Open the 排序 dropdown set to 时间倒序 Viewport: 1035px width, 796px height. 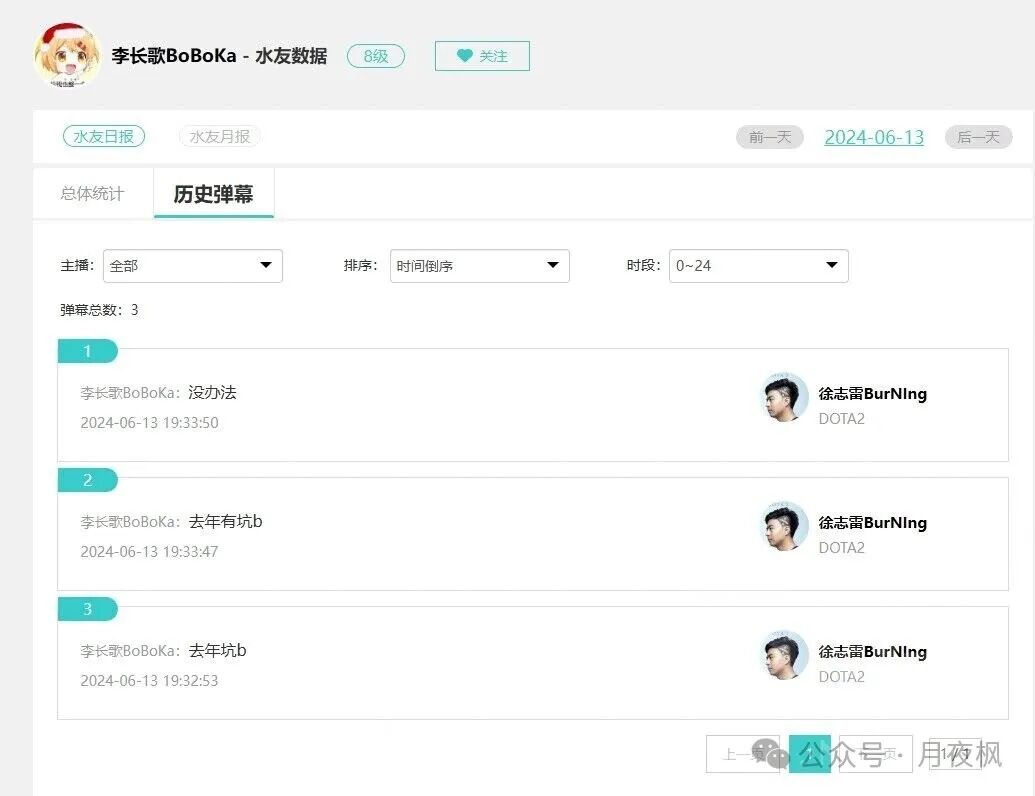[x=480, y=266]
